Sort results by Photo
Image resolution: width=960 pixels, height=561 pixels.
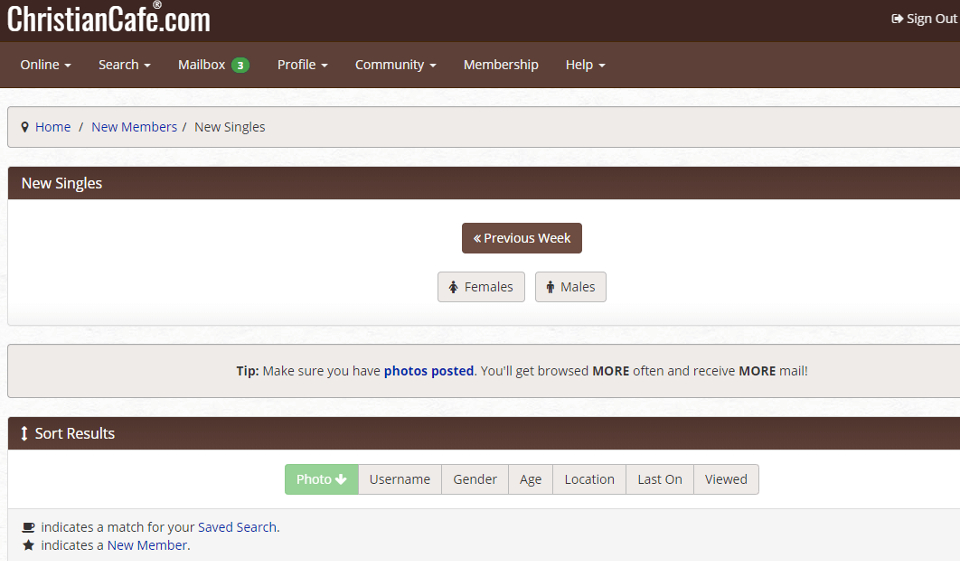point(321,480)
